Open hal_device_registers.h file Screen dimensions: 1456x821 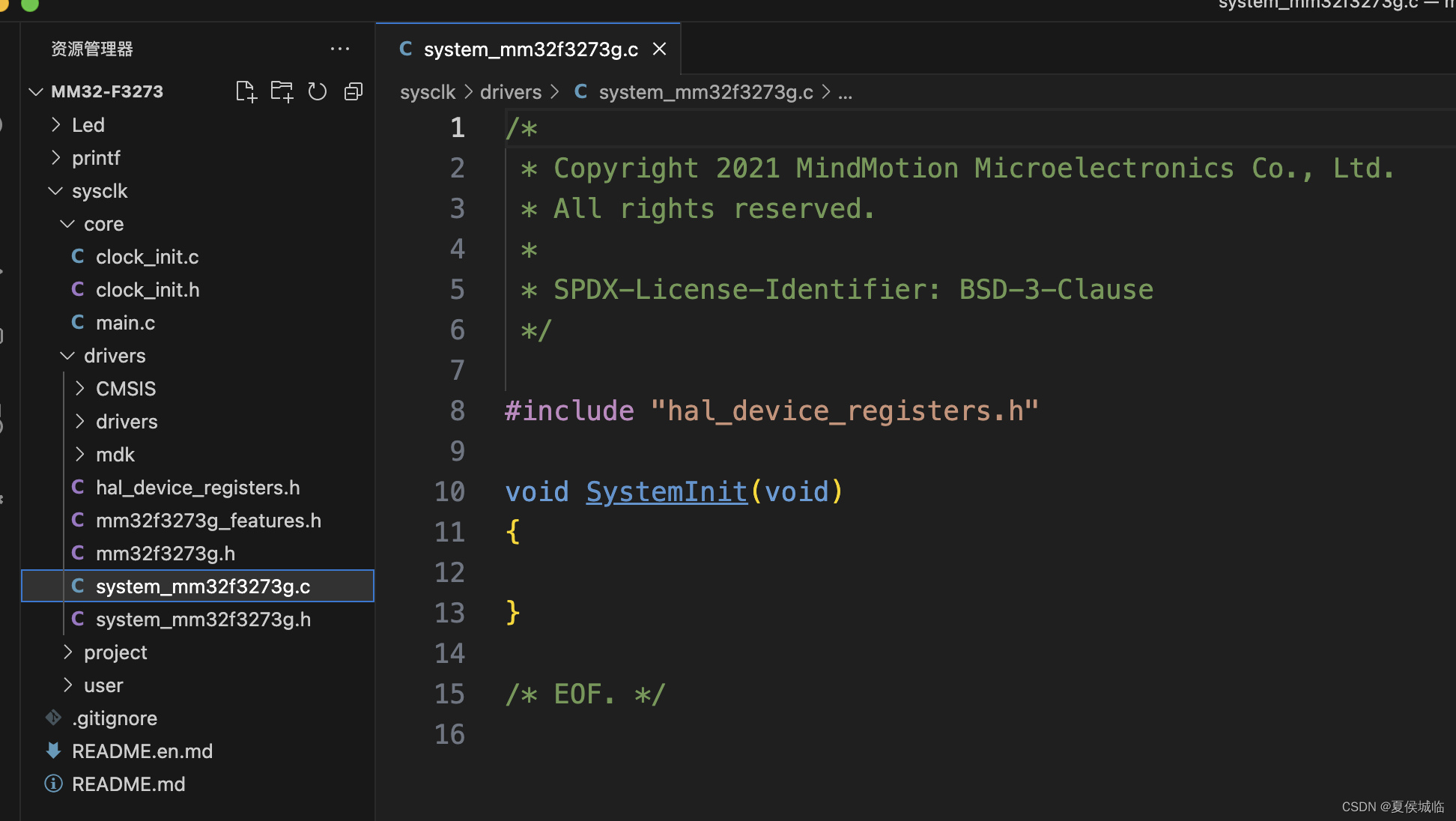[198, 487]
